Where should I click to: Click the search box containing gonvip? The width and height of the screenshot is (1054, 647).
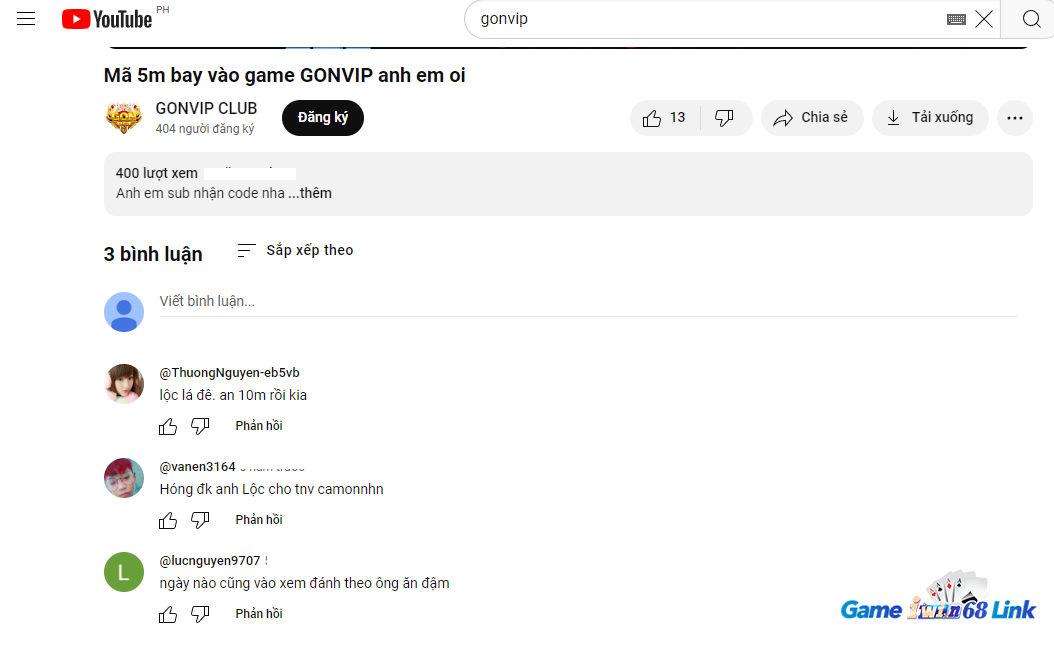pos(700,19)
